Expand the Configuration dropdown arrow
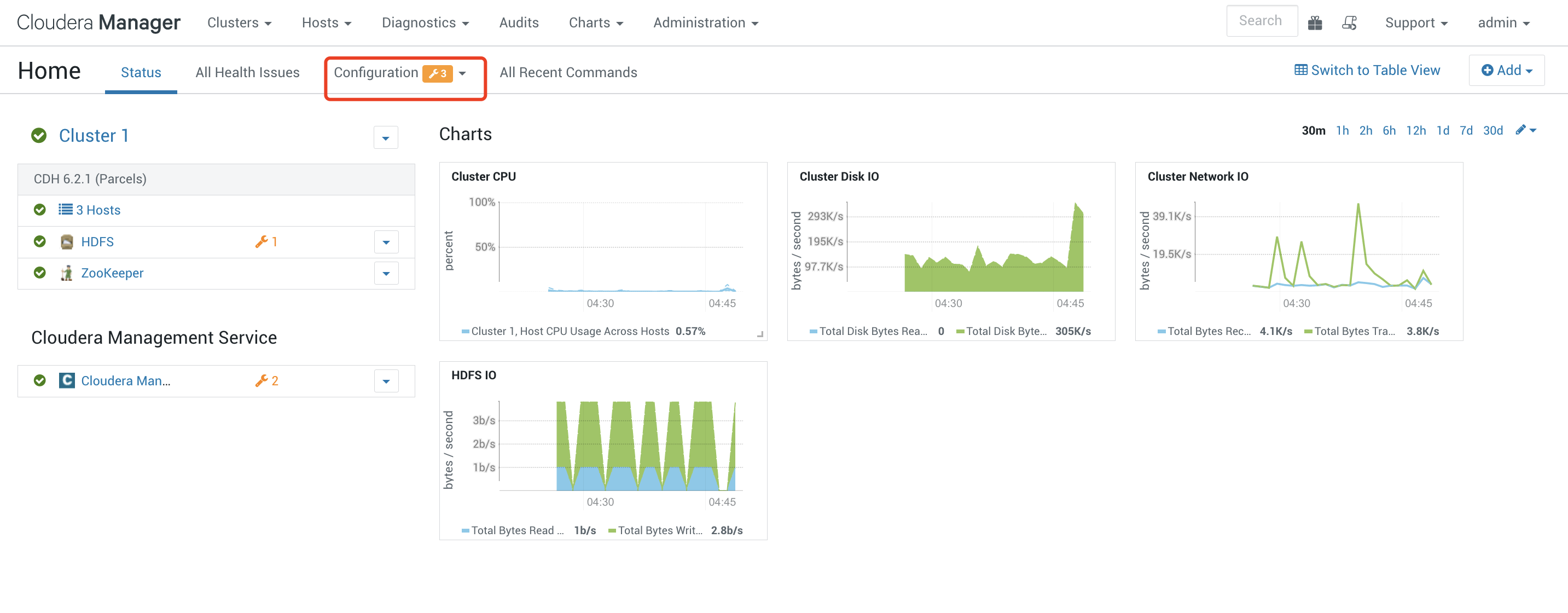Viewport: 1568px width, 613px height. point(462,73)
